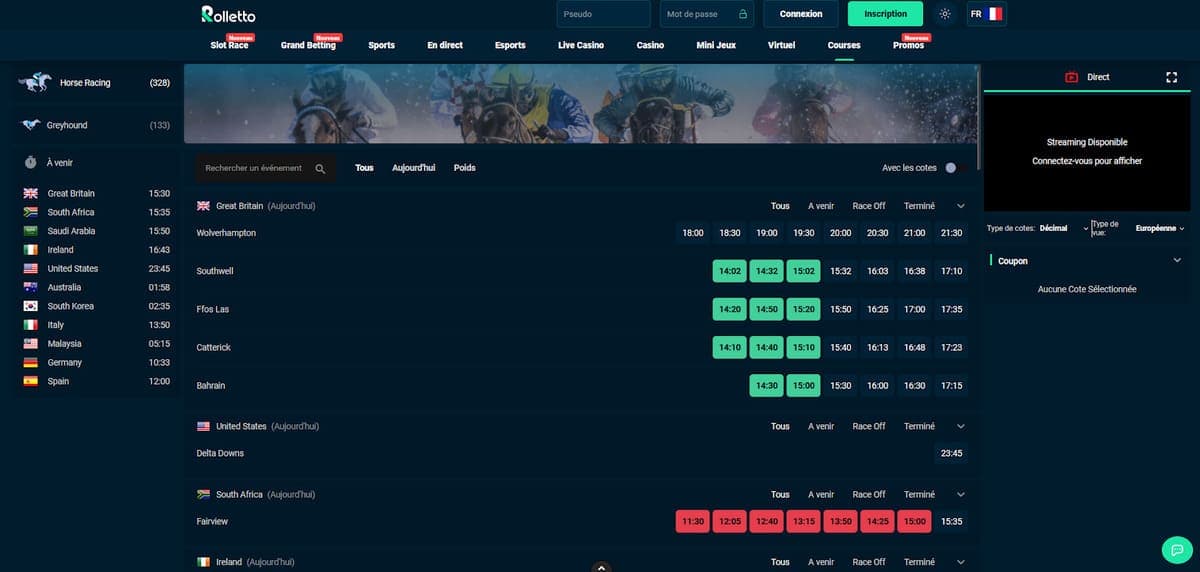Open the live chat bubble icon

point(1175,549)
